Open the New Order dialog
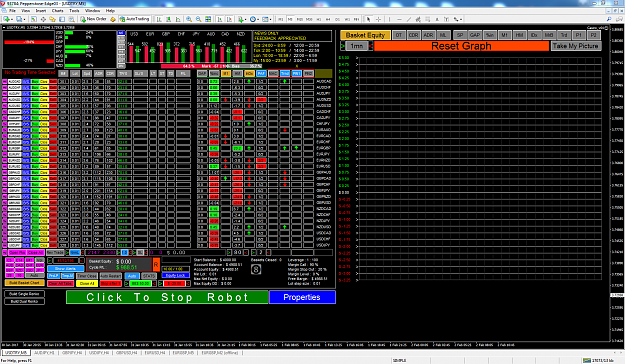Viewport: 625px width, 364px height. point(94,19)
